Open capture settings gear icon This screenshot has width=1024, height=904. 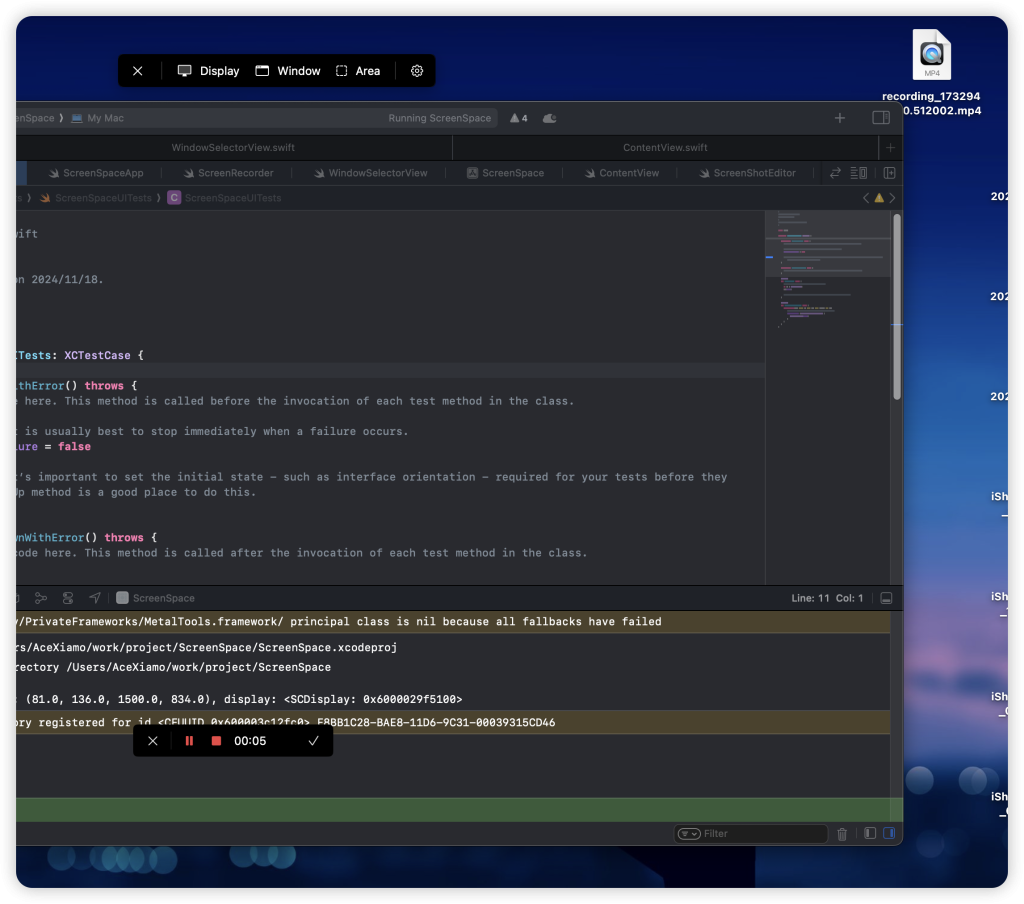tap(417, 71)
